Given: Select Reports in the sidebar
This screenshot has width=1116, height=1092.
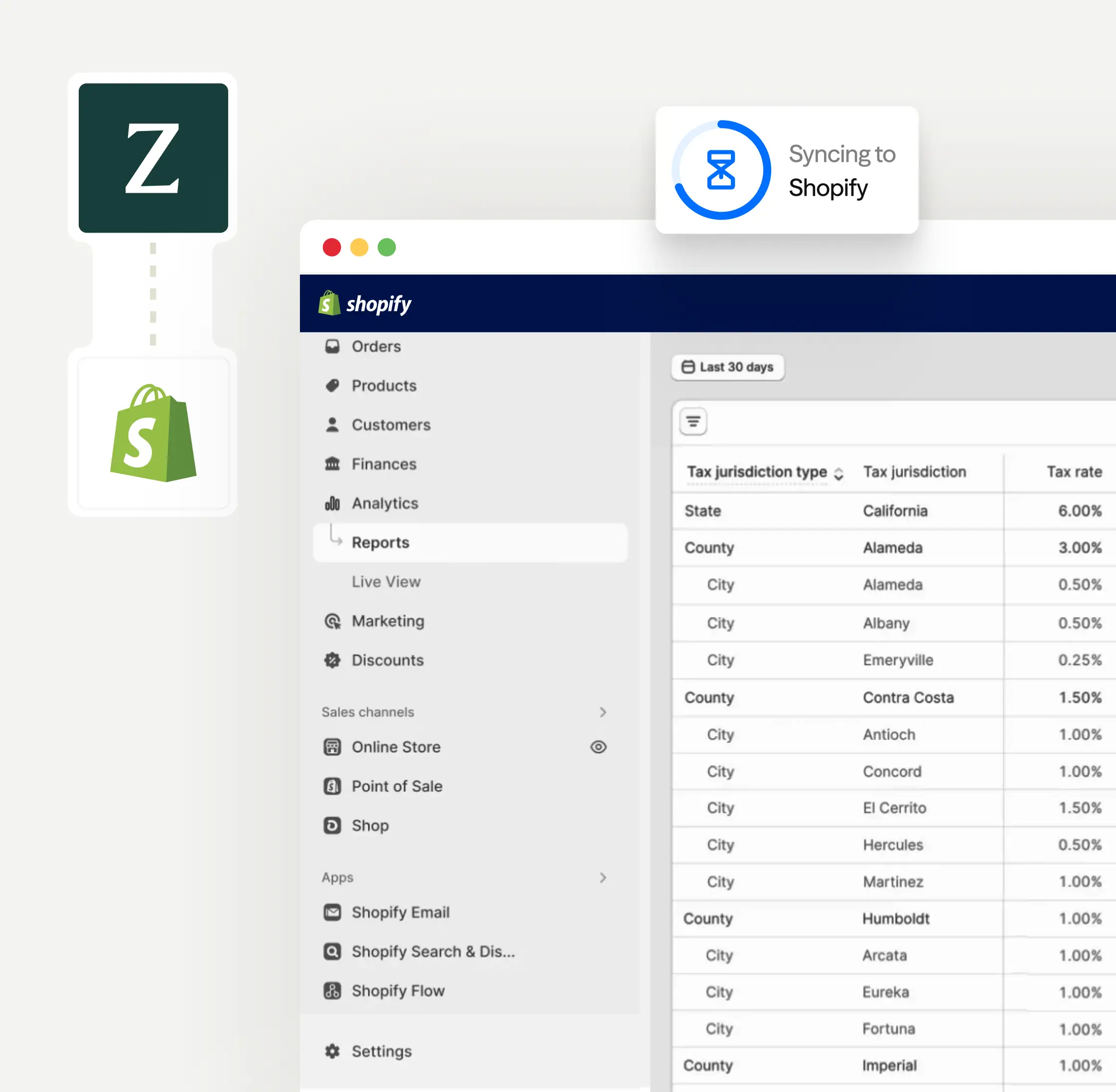Looking at the screenshot, I should pyautogui.click(x=380, y=543).
